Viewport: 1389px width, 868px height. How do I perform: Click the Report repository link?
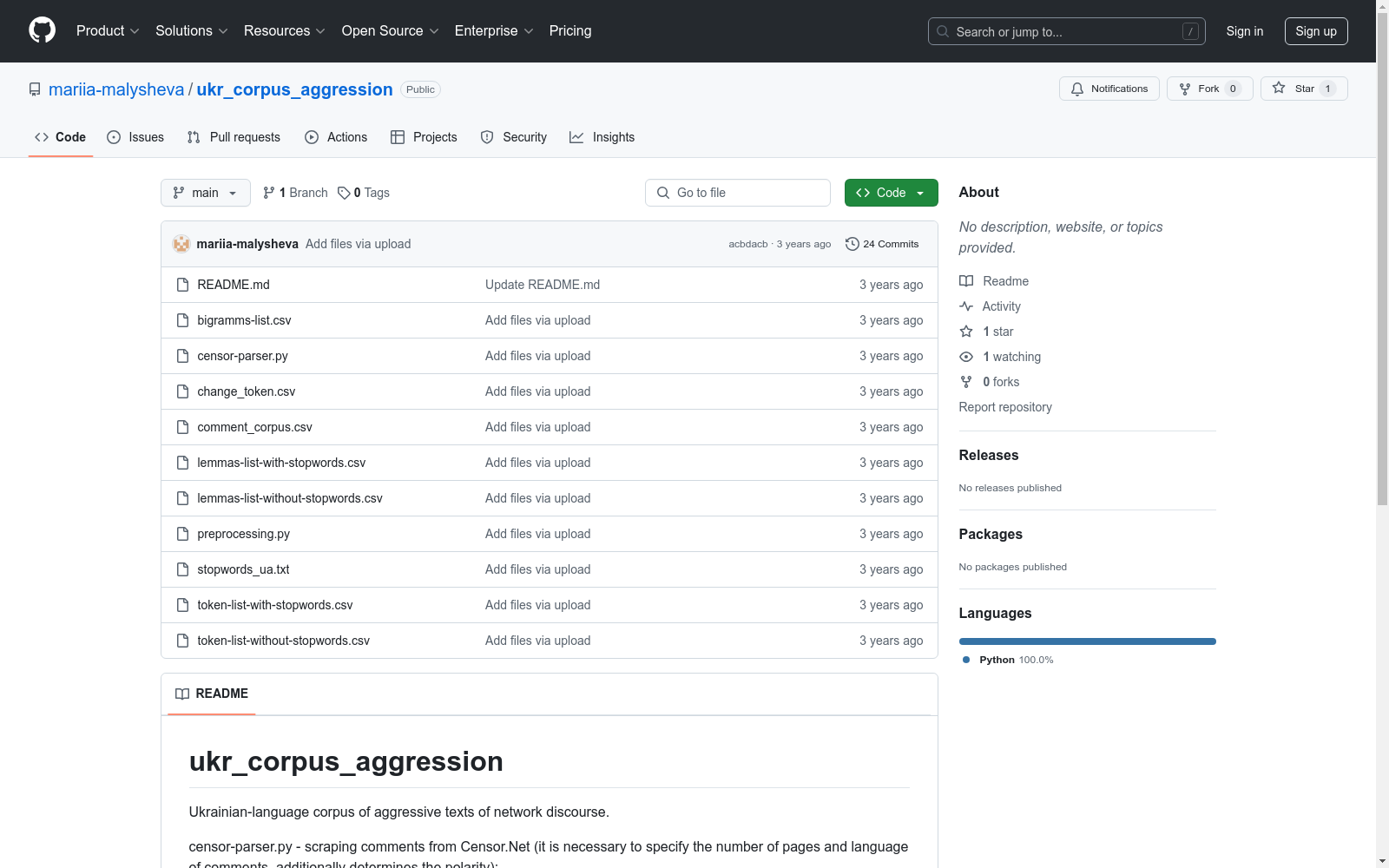coord(1005,407)
